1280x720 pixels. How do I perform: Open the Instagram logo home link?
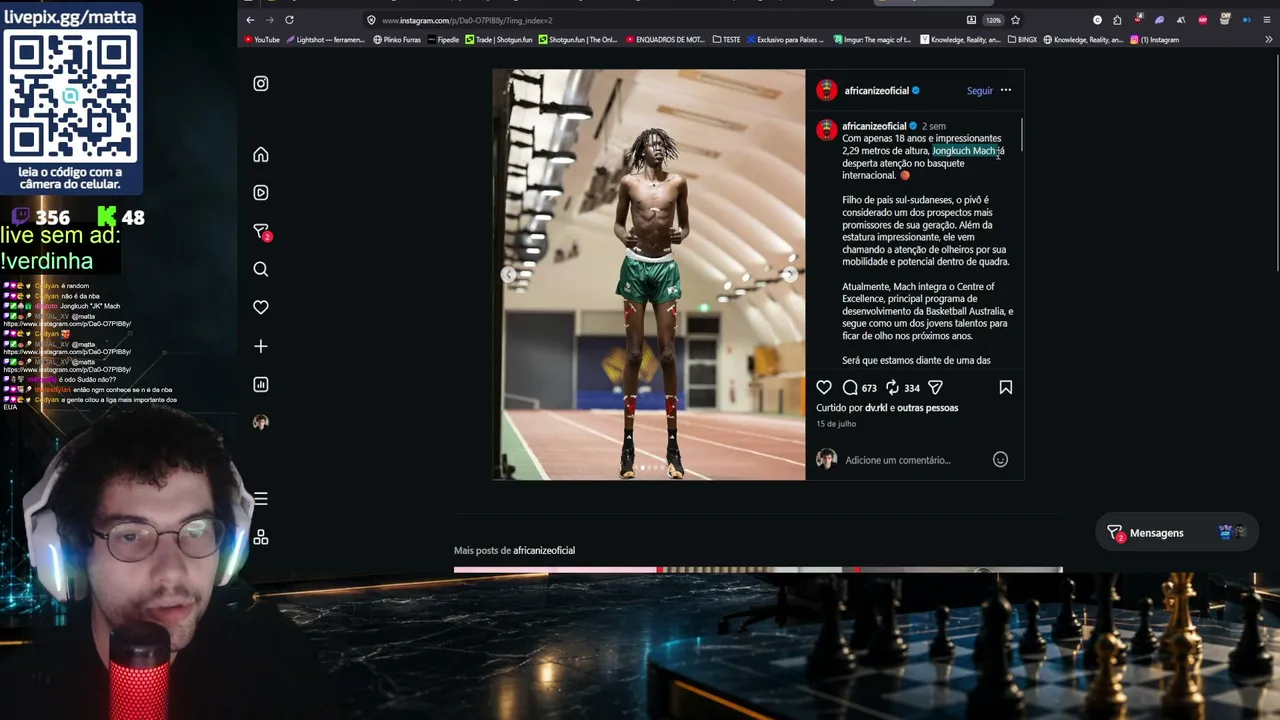[261, 84]
